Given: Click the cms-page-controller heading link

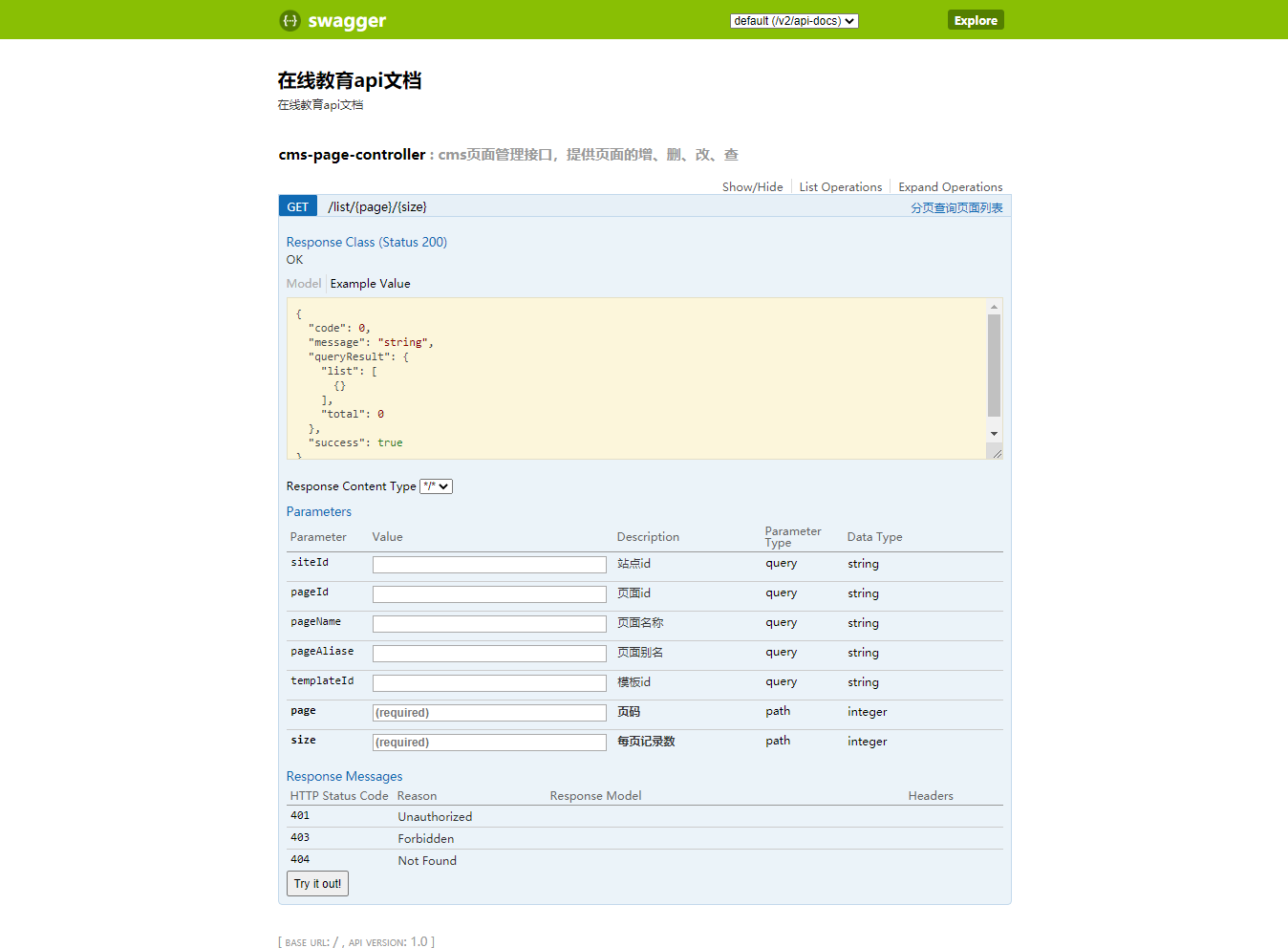Looking at the screenshot, I should coord(352,155).
